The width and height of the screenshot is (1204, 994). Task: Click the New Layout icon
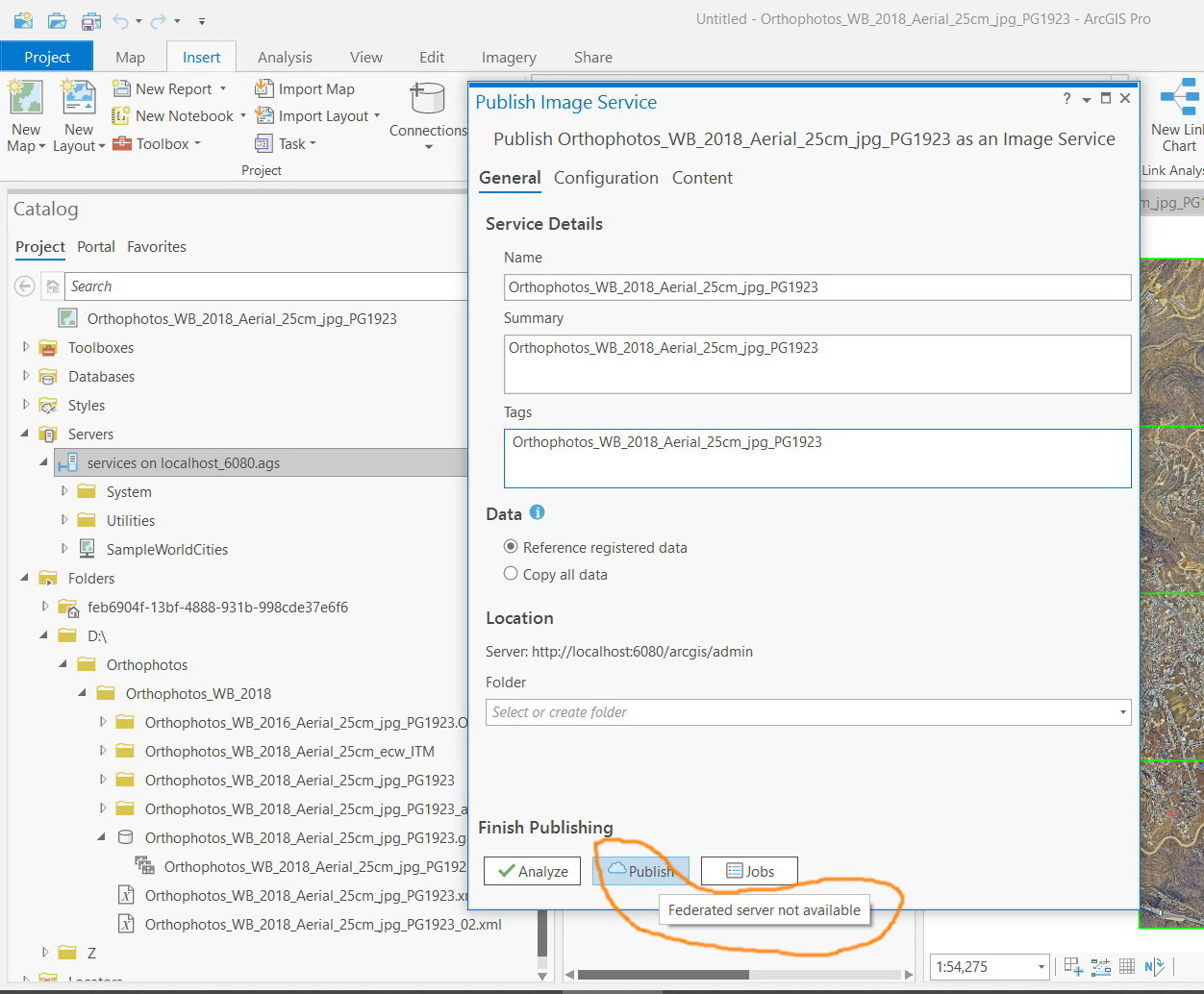[x=79, y=99]
